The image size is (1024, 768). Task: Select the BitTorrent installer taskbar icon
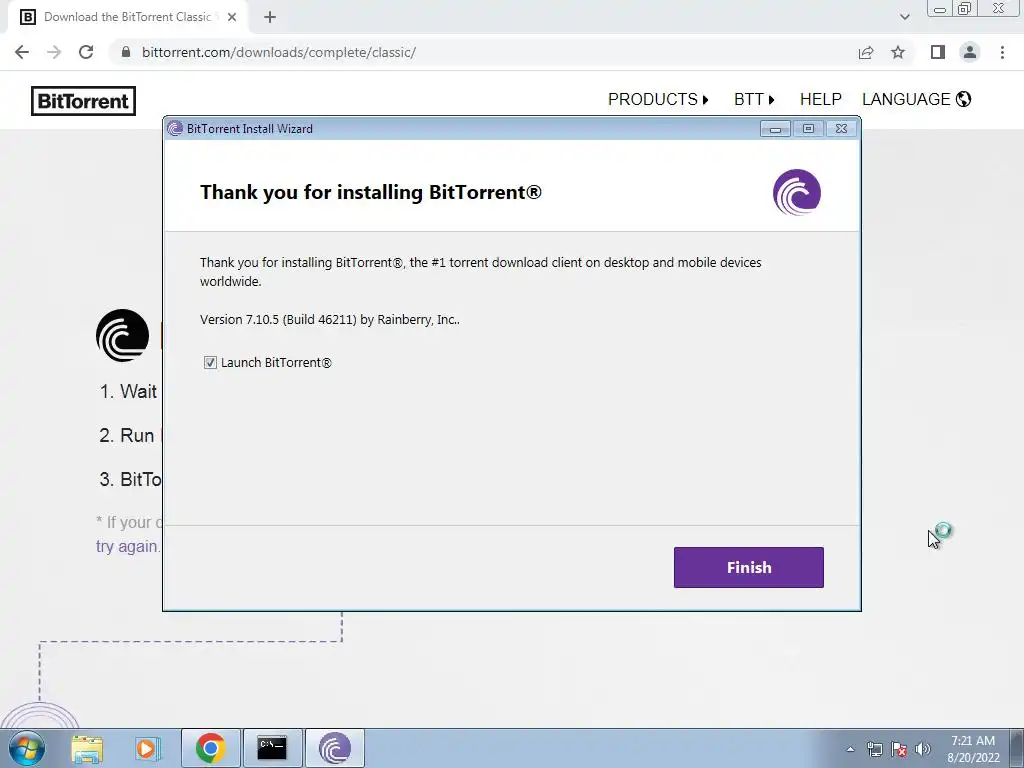click(334, 748)
